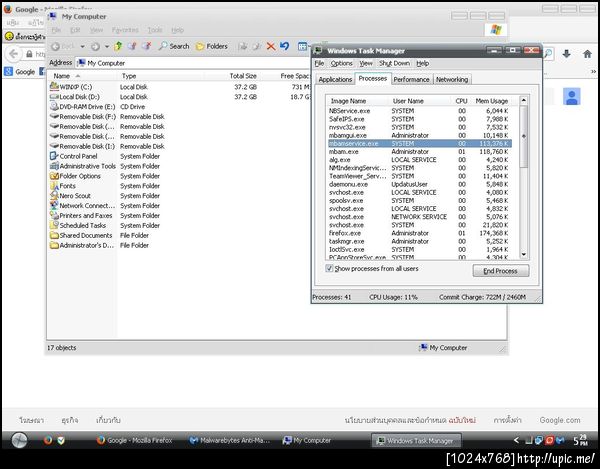This screenshot has width=600, height=469.
Task: Toggle Show processes from all users checkbox
Action: tap(329, 268)
